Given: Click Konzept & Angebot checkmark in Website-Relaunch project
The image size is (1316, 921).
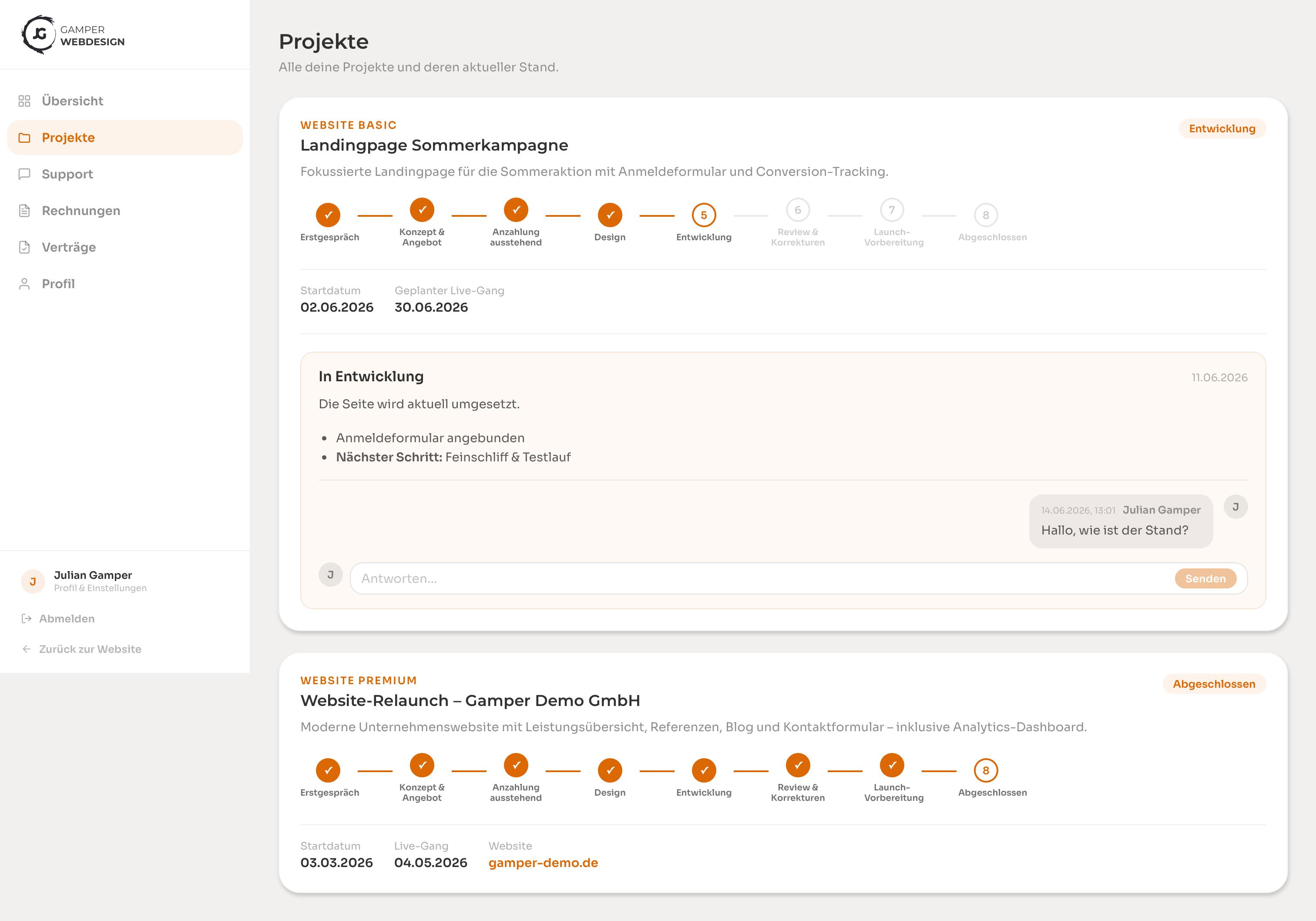Looking at the screenshot, I should point(422,765).
